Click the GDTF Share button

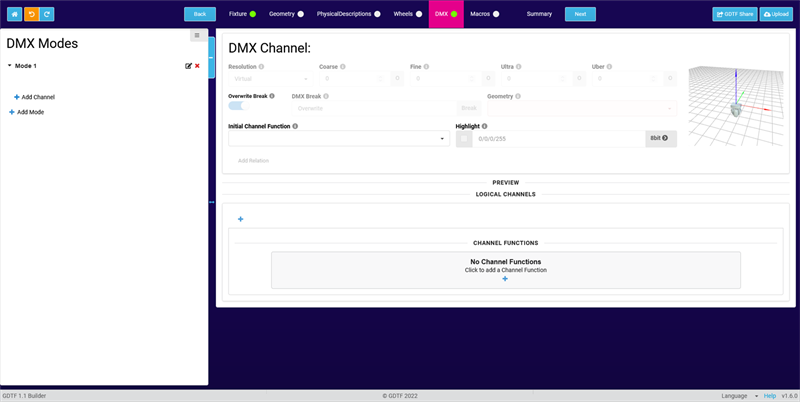(734, 14)
